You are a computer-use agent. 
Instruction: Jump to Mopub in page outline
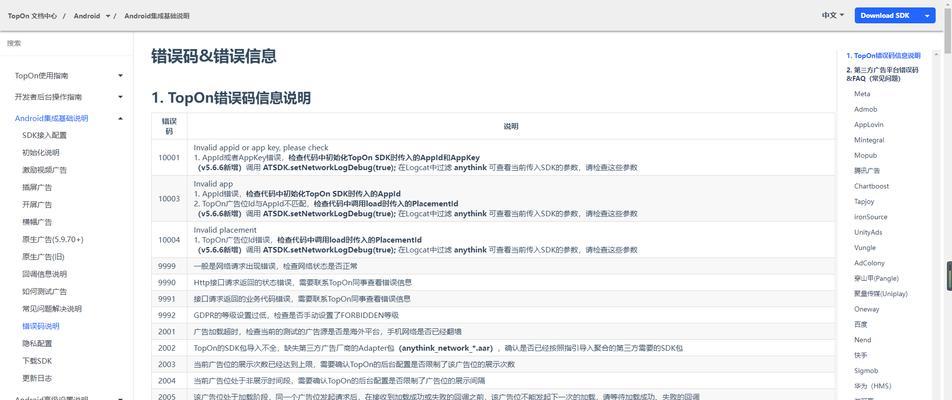865,155
